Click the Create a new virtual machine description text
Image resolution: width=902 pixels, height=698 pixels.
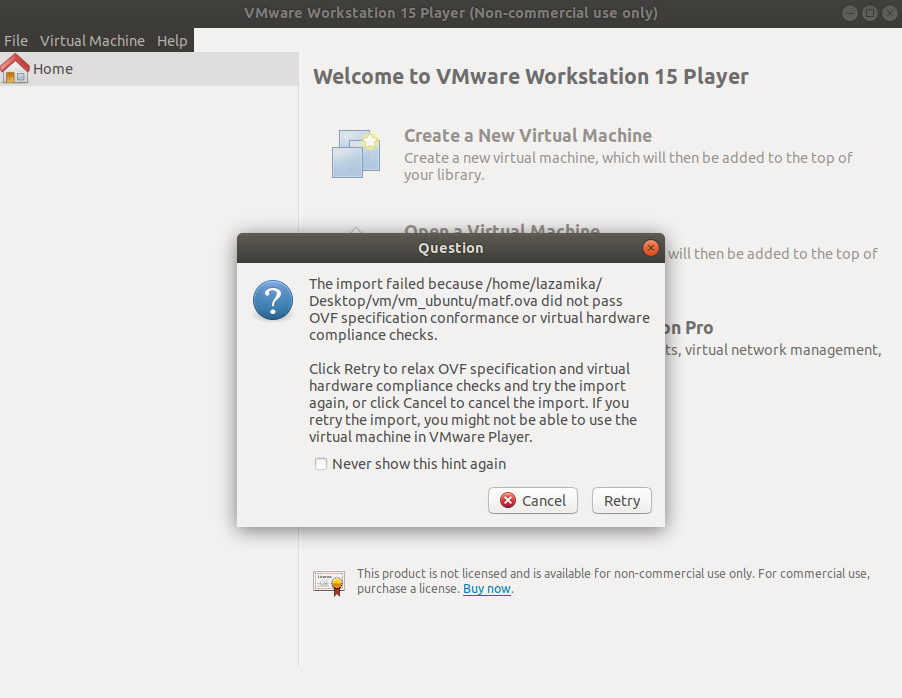[628, 166]
